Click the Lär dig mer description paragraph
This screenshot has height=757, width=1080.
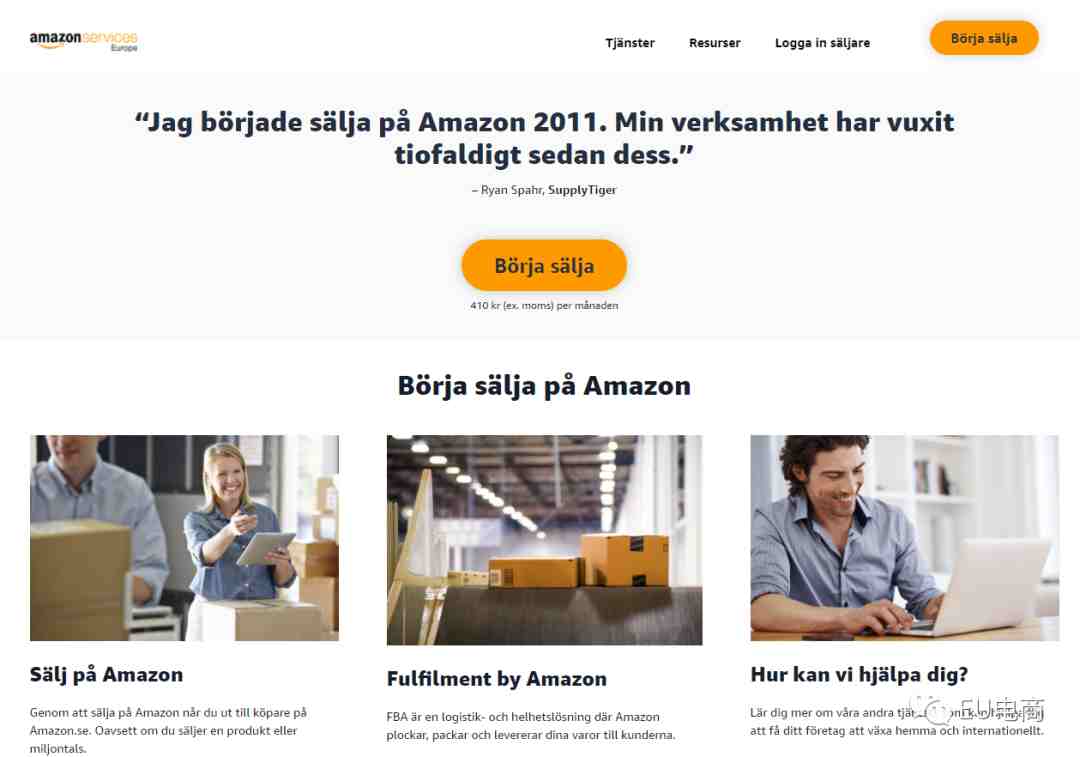pos(897,721)
